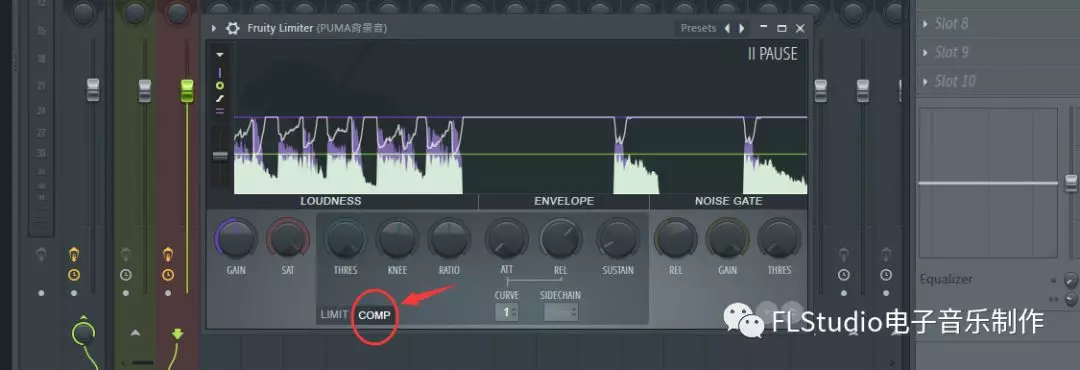Click the orange clock icon on the red mixer track
Screen dimensions: 1080x370
(167, 275)
